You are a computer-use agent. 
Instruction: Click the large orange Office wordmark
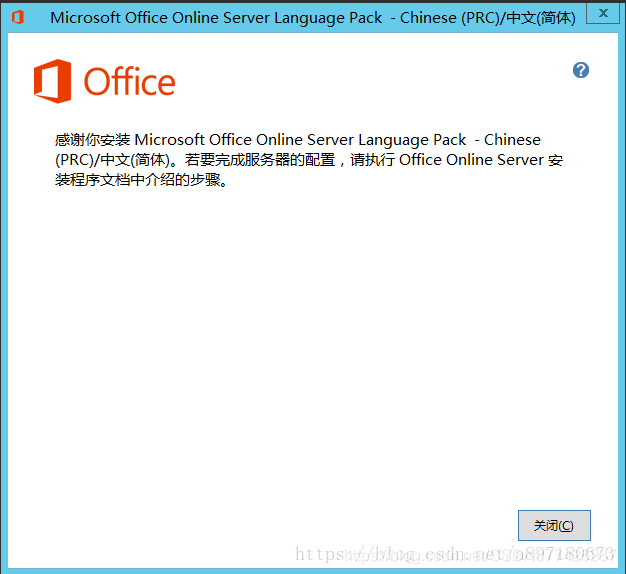click(129, 82)
